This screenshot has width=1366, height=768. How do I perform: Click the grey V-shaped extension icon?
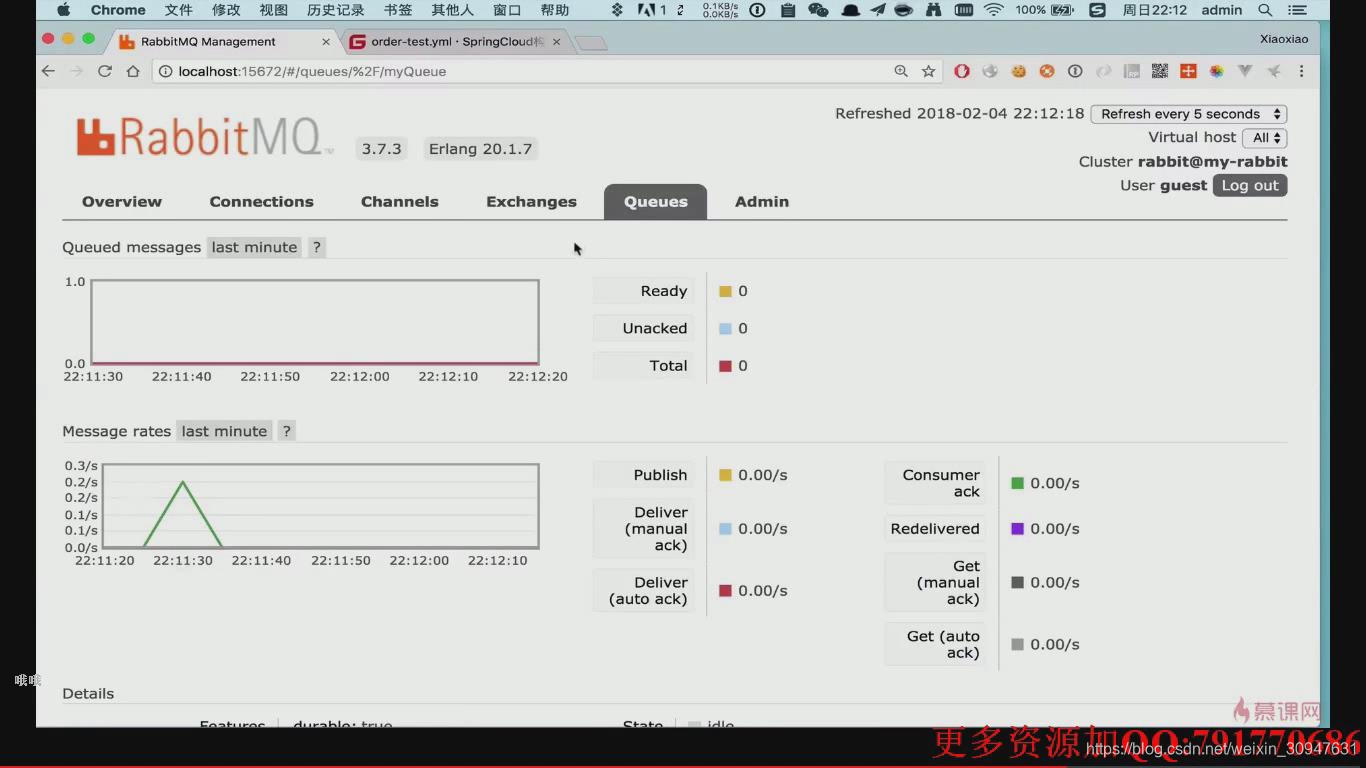pyautogui.click(x=1245, y=71)
